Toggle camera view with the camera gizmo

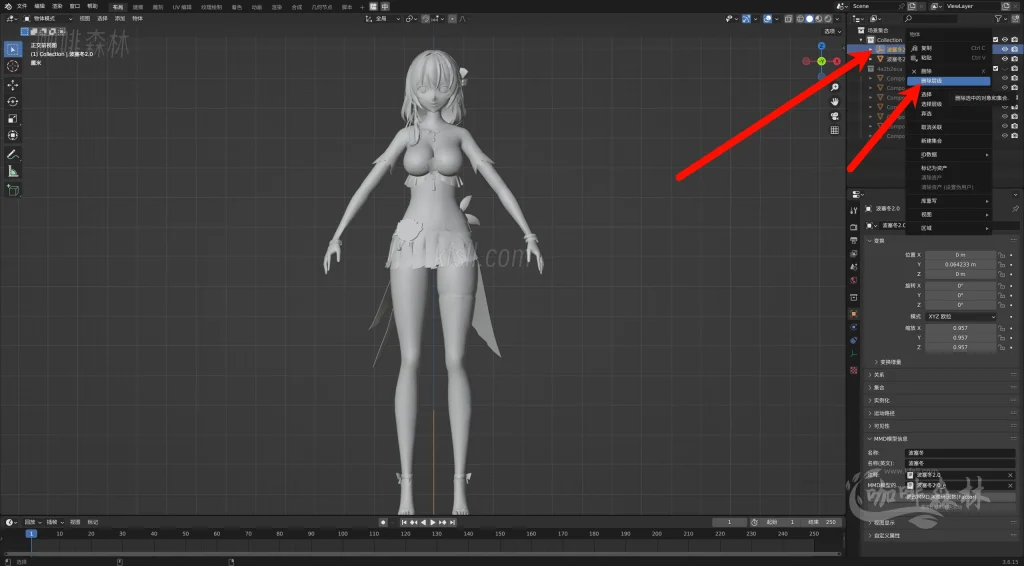(835, 116)
